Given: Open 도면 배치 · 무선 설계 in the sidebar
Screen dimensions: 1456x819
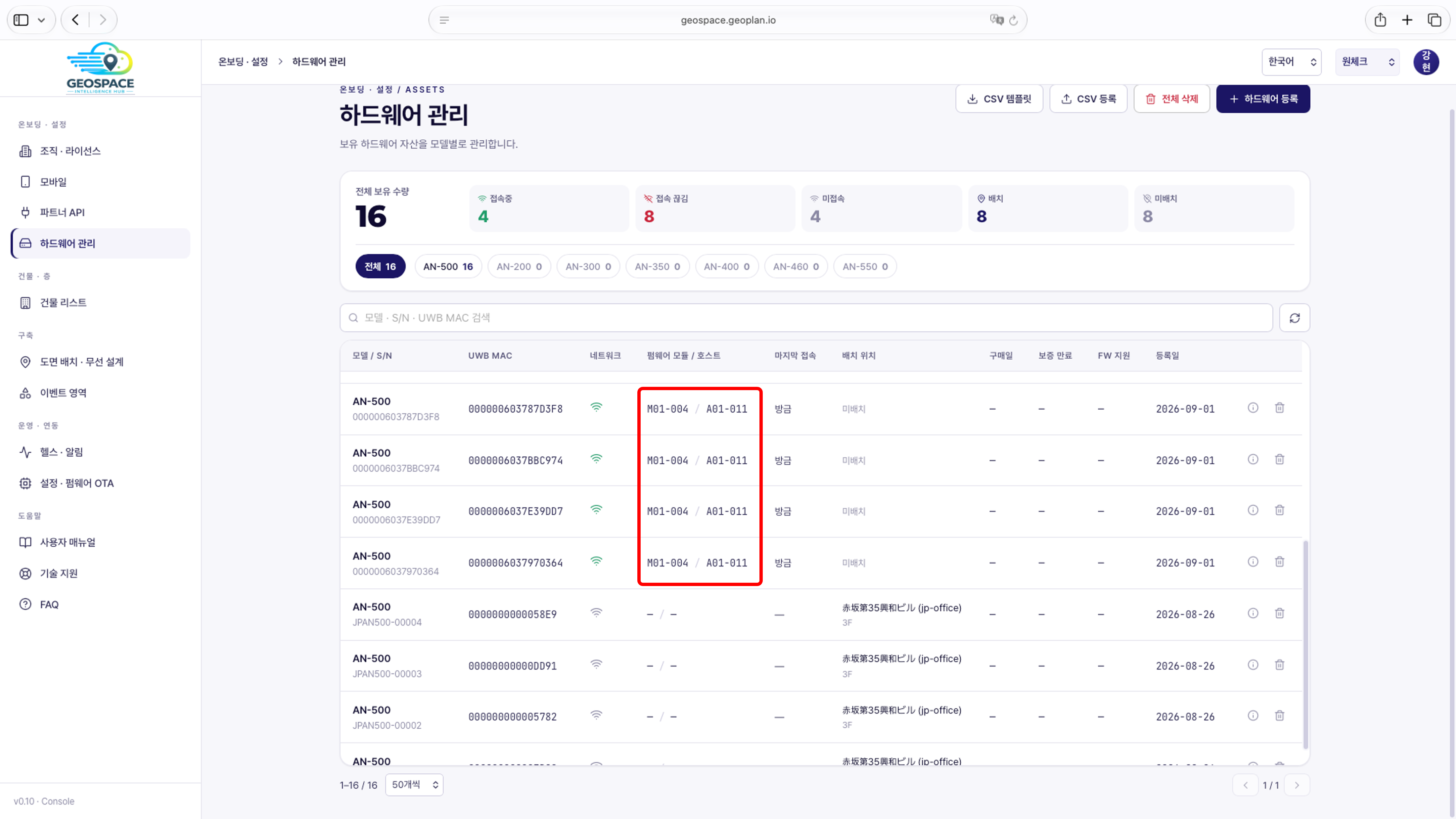Looking at the screenshot, I should coord(101,362).
